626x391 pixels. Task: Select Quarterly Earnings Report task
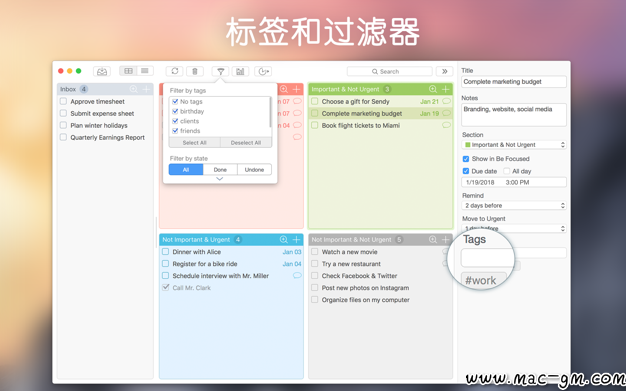click(x=107, y=137)
